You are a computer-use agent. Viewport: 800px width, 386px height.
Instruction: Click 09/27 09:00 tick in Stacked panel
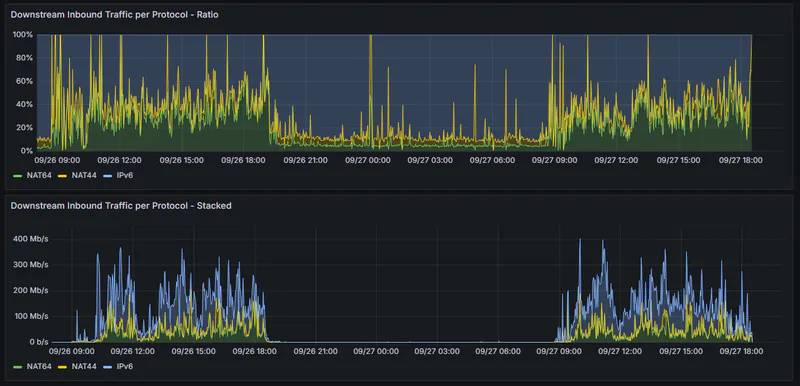point(559,351)
